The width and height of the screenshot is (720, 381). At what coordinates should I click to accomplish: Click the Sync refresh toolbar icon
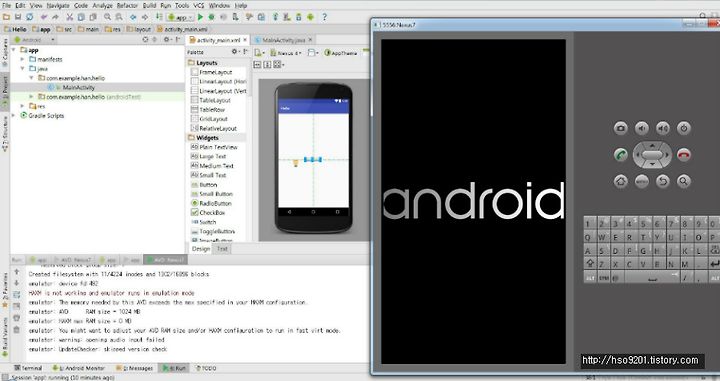click(x=29, y=17)
